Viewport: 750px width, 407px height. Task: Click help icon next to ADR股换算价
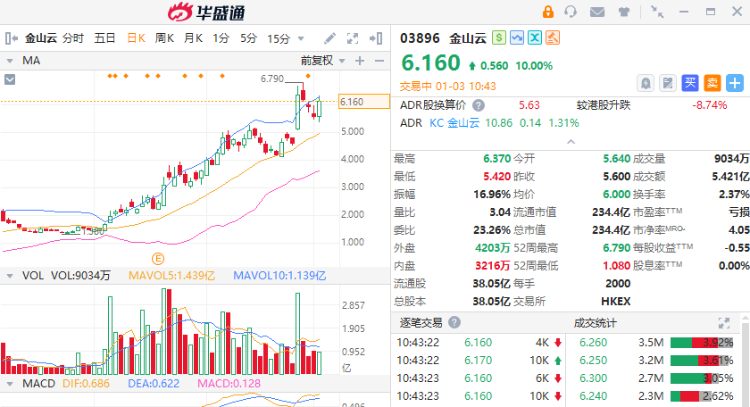tap(478, 105)
